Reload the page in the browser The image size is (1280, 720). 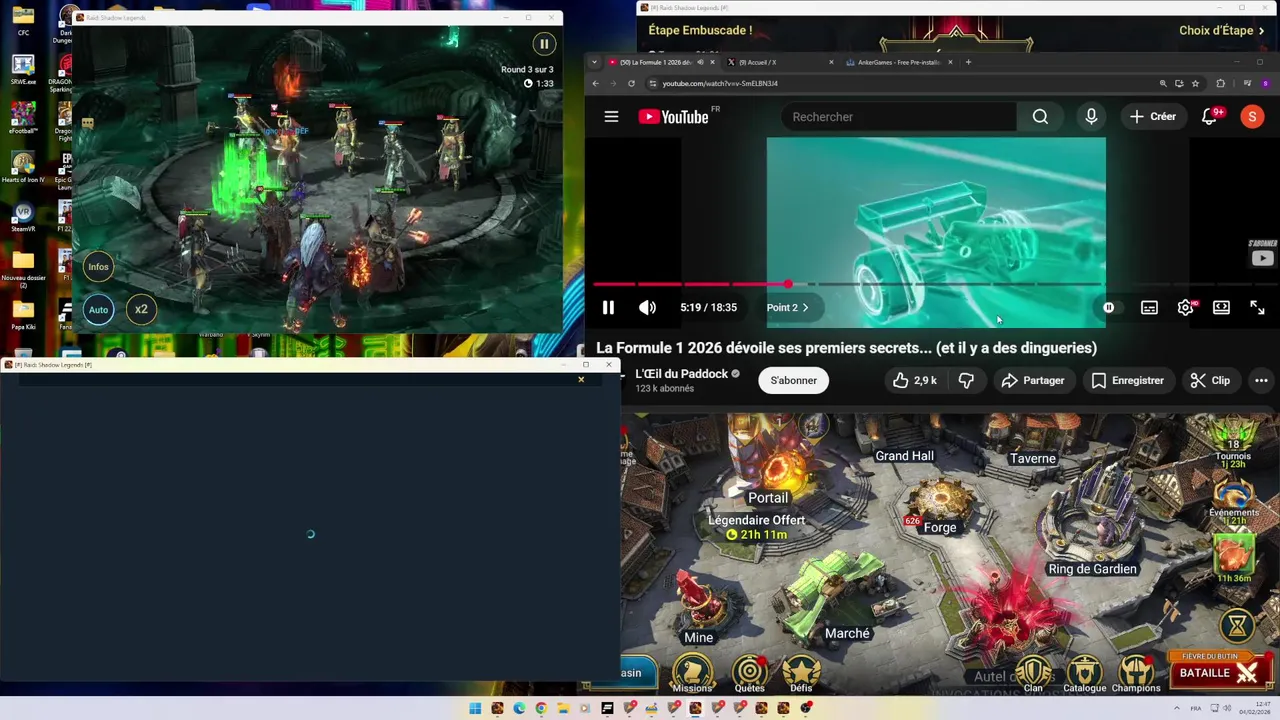631,84
